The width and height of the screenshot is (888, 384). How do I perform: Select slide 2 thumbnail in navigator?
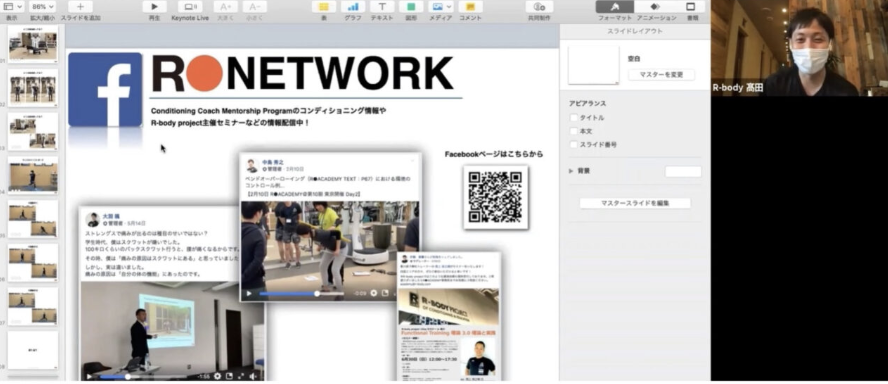[x=33, y=88]
